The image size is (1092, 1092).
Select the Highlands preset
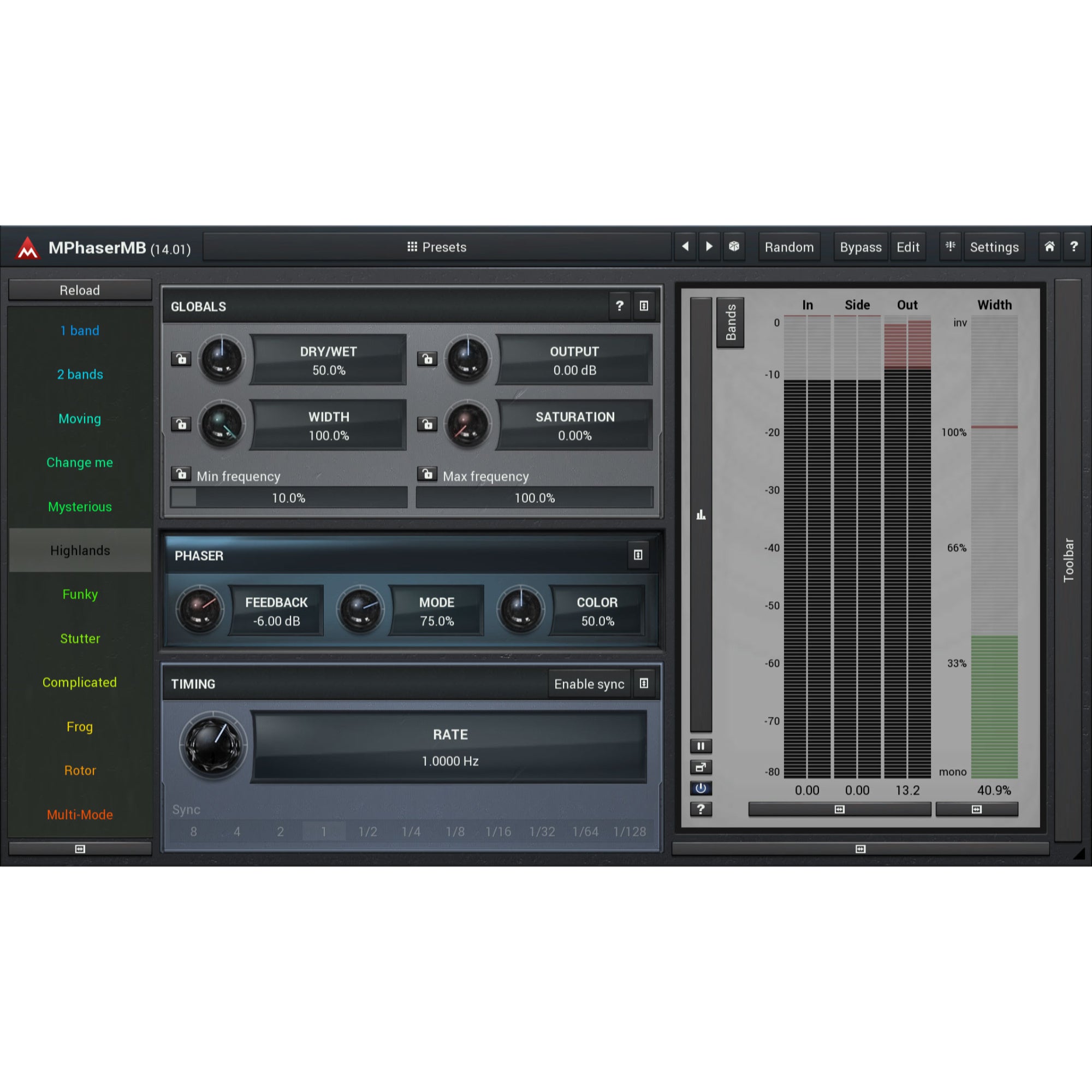pyautogui.click(x=80, y=550)
